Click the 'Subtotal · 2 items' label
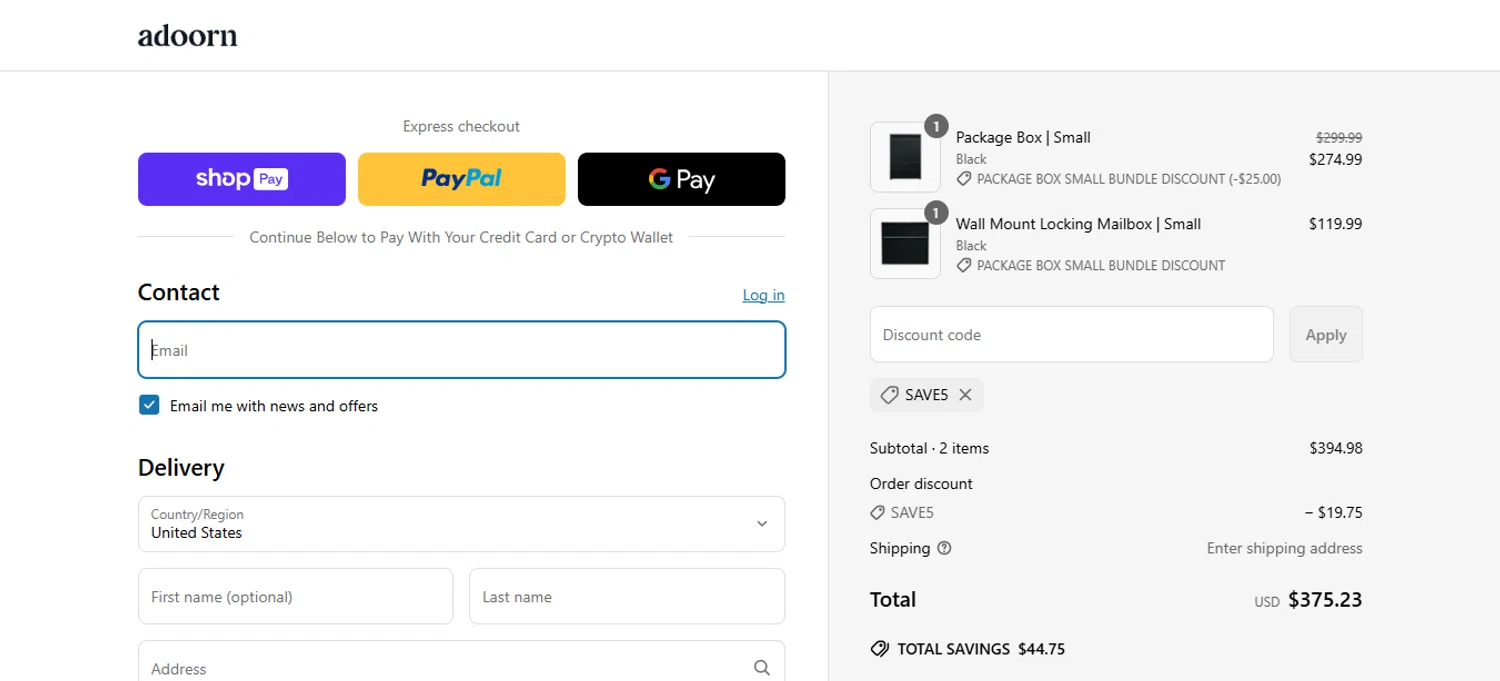The image size is (1500, 681). (x=929, y=448)
